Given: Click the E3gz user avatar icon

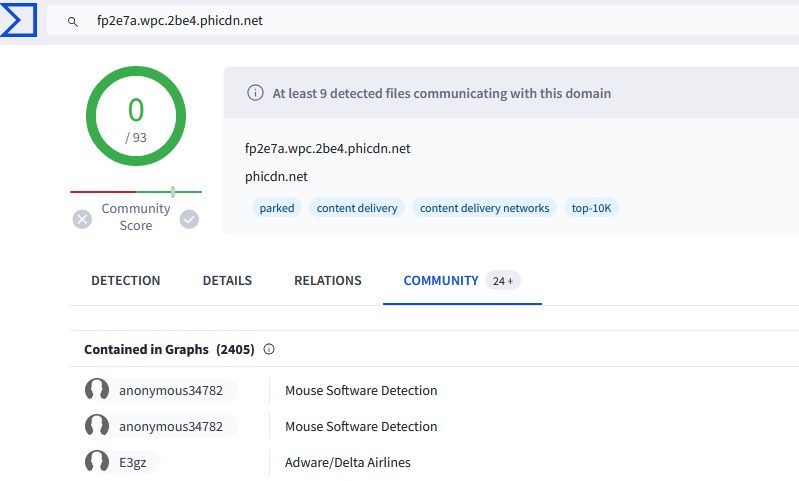Looking at the screenshot, I should (x=97, y=462).
